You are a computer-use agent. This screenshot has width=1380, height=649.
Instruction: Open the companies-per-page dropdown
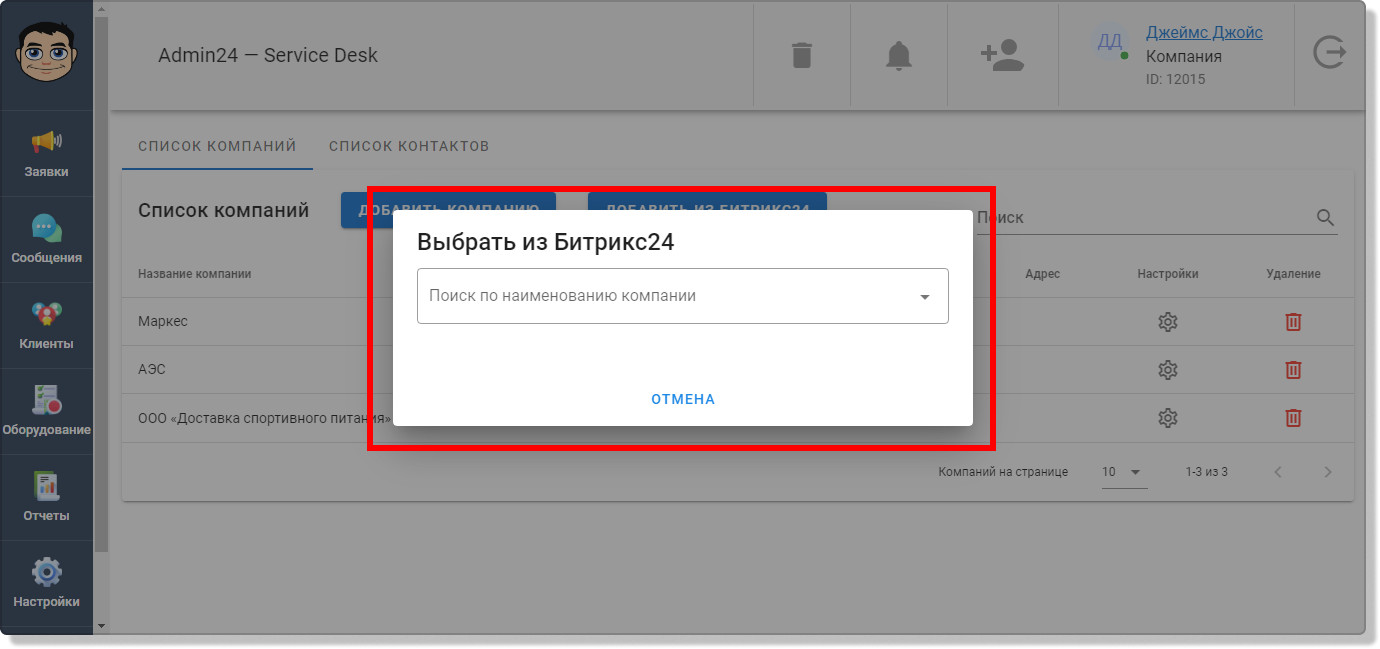(1124, 472)
